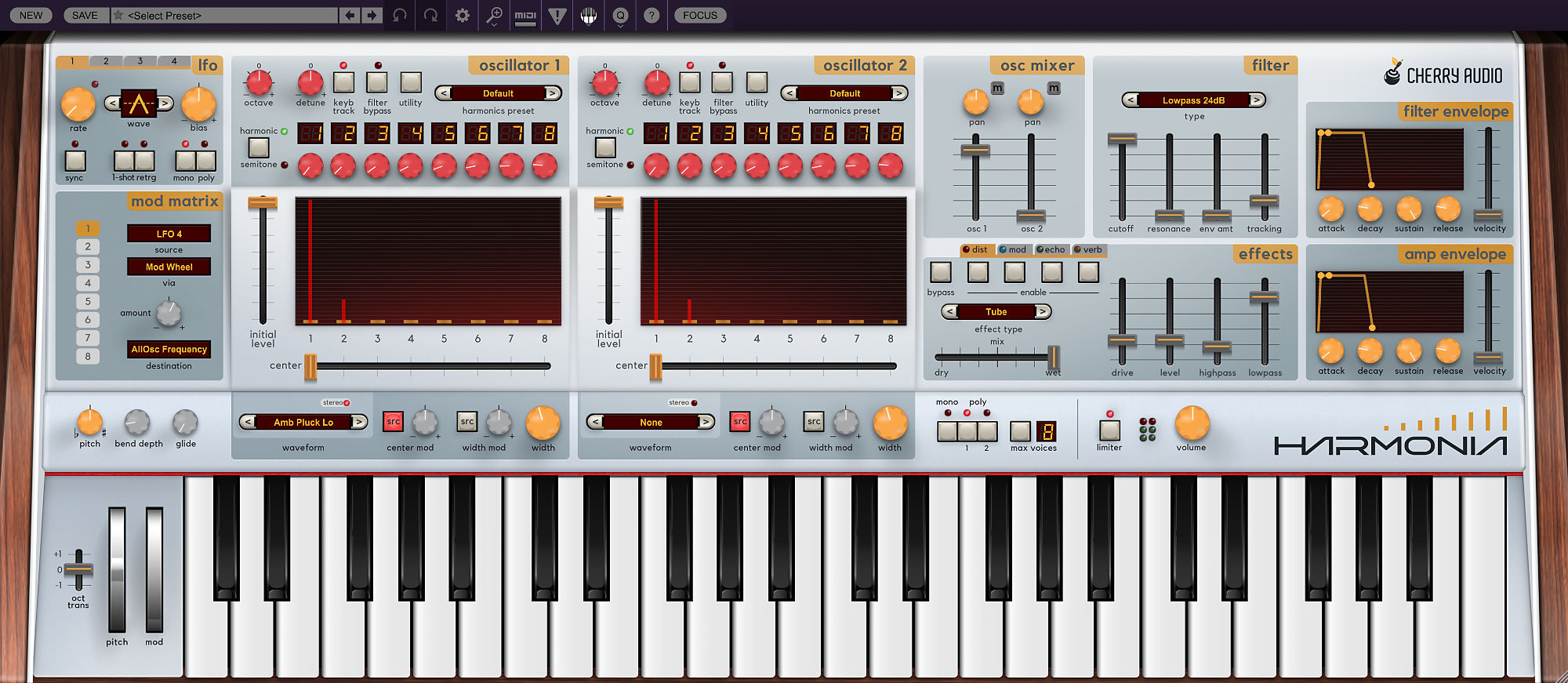Image resolution: width=1568 pixels, height=683 pixels.
Task: Select LFO tab number 3
Action: (140, 61)
